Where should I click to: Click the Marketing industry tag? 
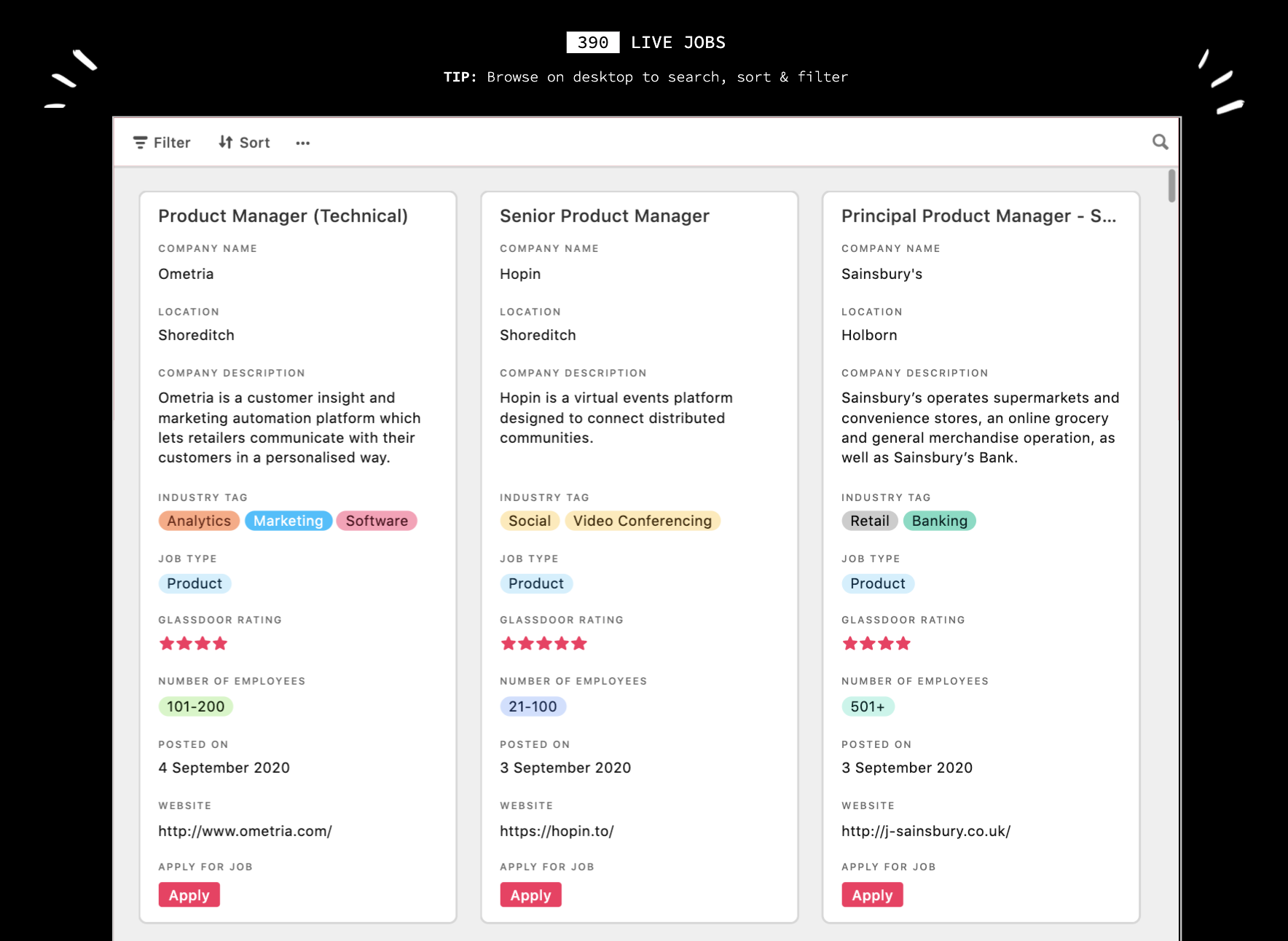(x=288, y=521)
